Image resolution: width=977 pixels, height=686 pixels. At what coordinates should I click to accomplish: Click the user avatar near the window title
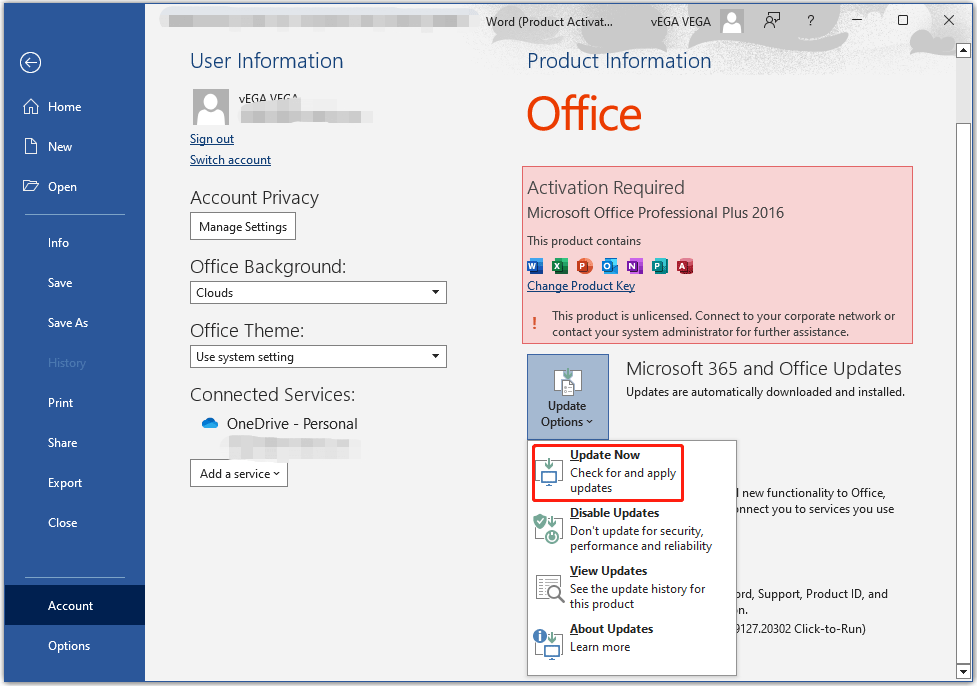731,21
